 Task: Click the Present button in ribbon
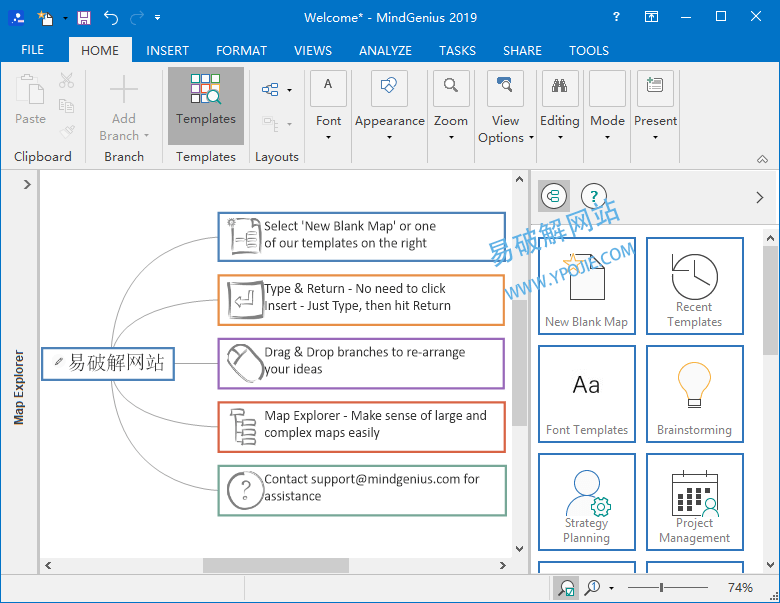pyautogui.click(x=655, y=106)
